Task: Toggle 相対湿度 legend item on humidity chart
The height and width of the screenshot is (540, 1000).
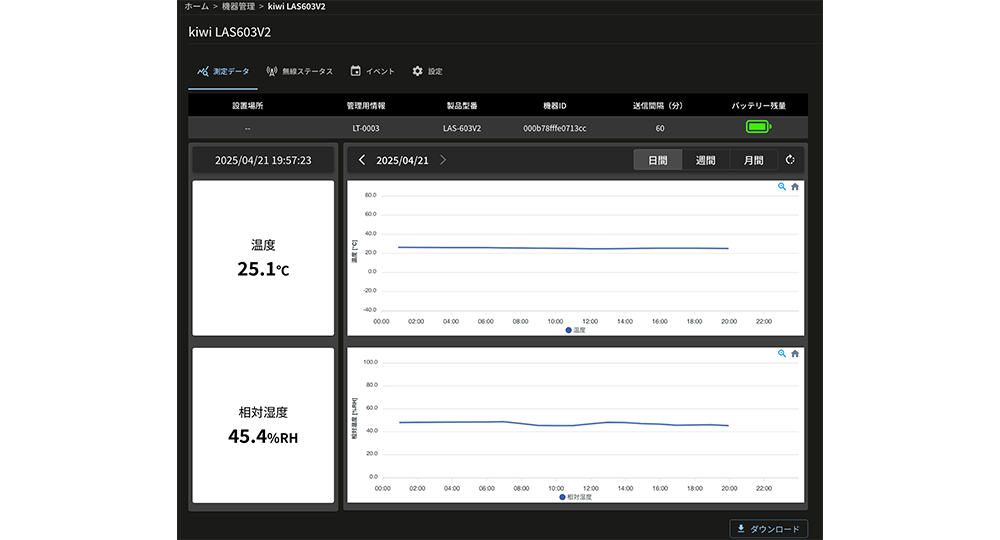Action: point(575,496)
